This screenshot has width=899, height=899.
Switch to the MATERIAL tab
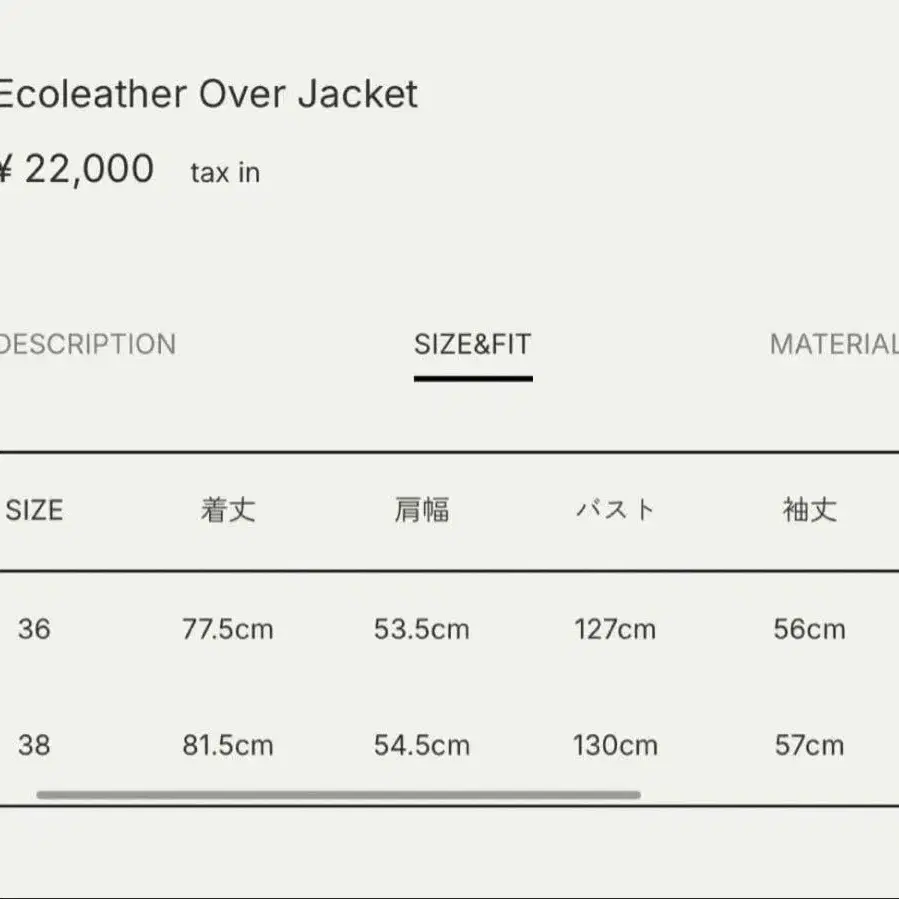833,345
